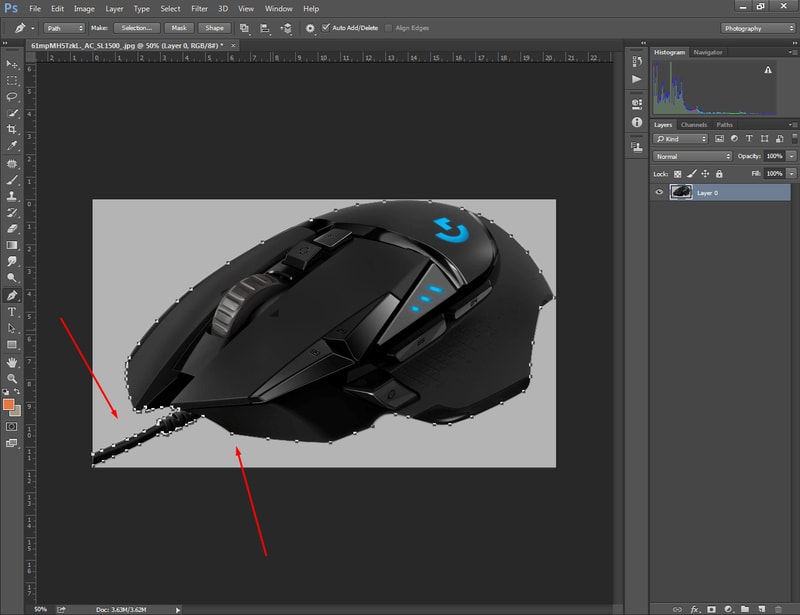800x615 pixels.
Task: Toggle layer filtering on/off switch
Action: tap(794, 138)
